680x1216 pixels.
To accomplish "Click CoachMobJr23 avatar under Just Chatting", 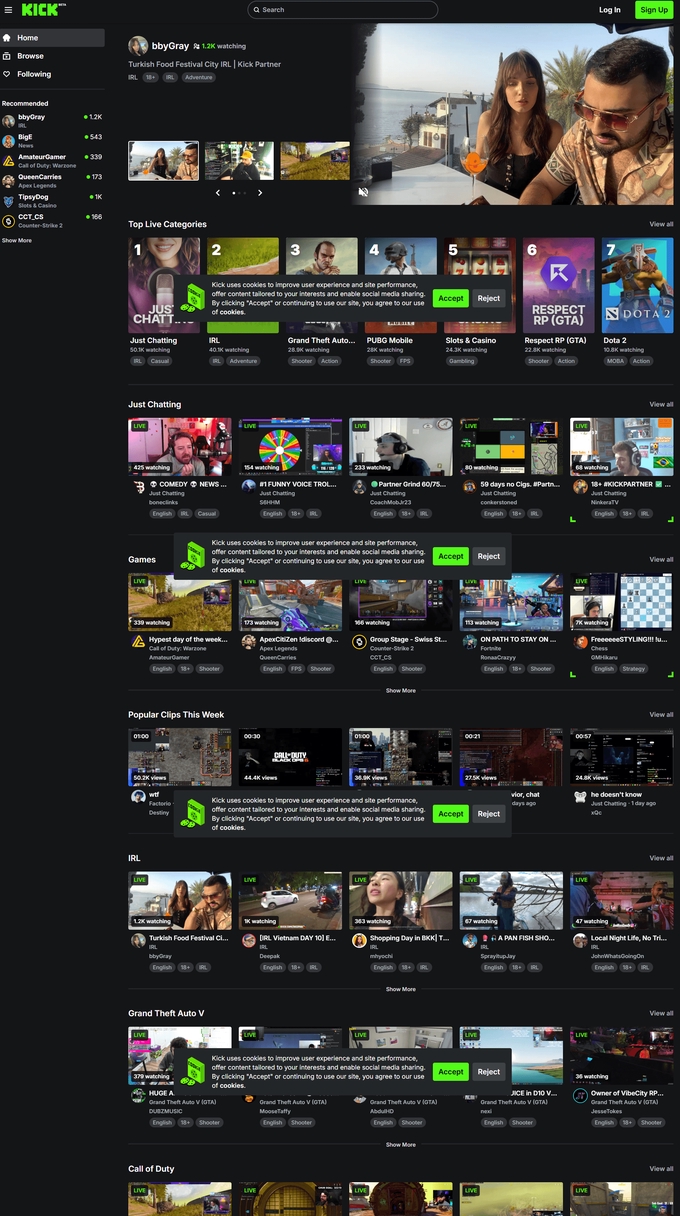I will (x=359, y=486).
